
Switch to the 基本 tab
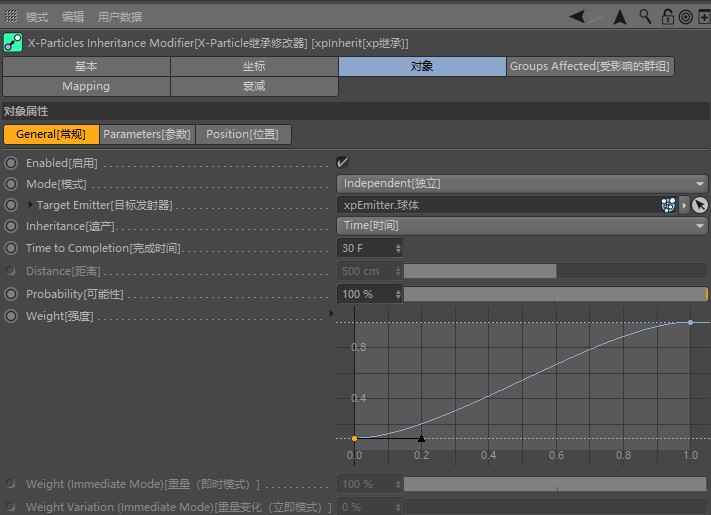point(86,66)
